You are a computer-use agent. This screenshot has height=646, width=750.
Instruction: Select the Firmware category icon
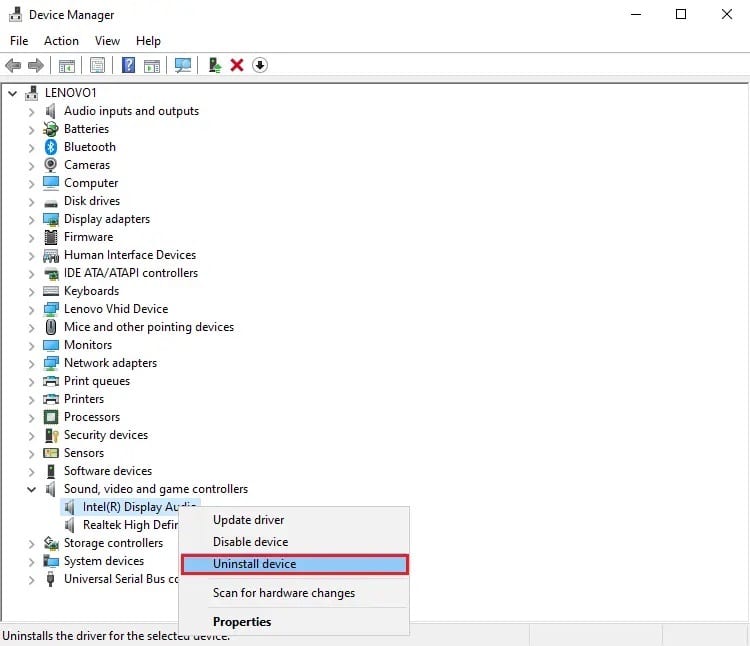click(51, 237)
